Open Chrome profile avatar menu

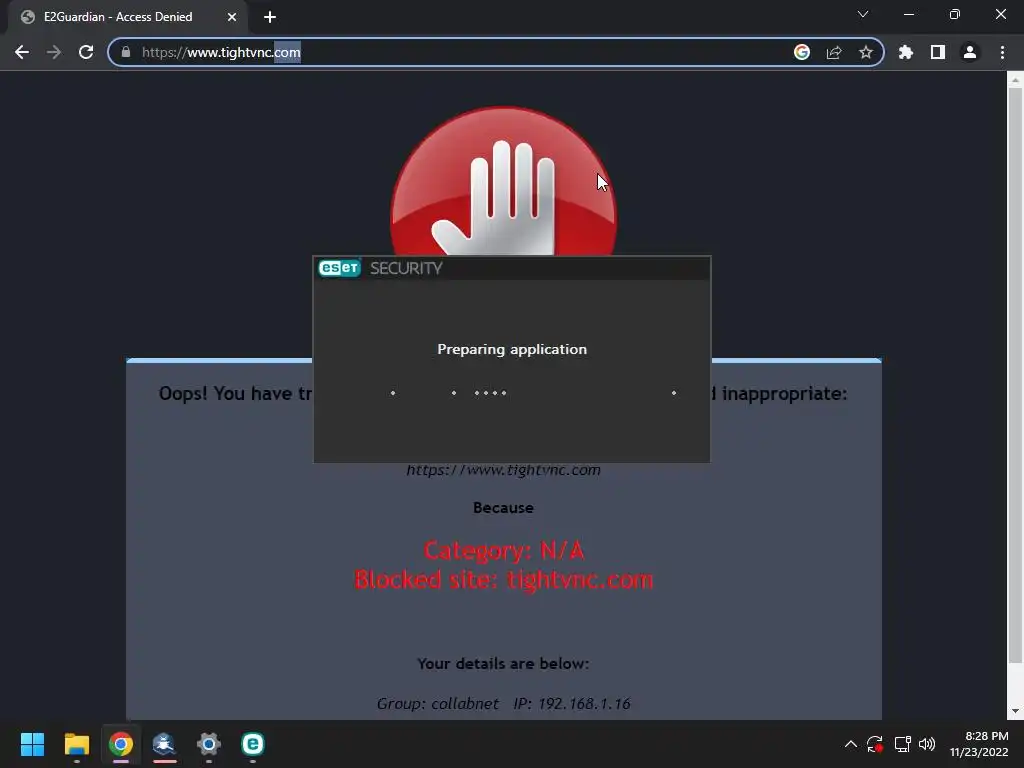click(x=970, y=52)
